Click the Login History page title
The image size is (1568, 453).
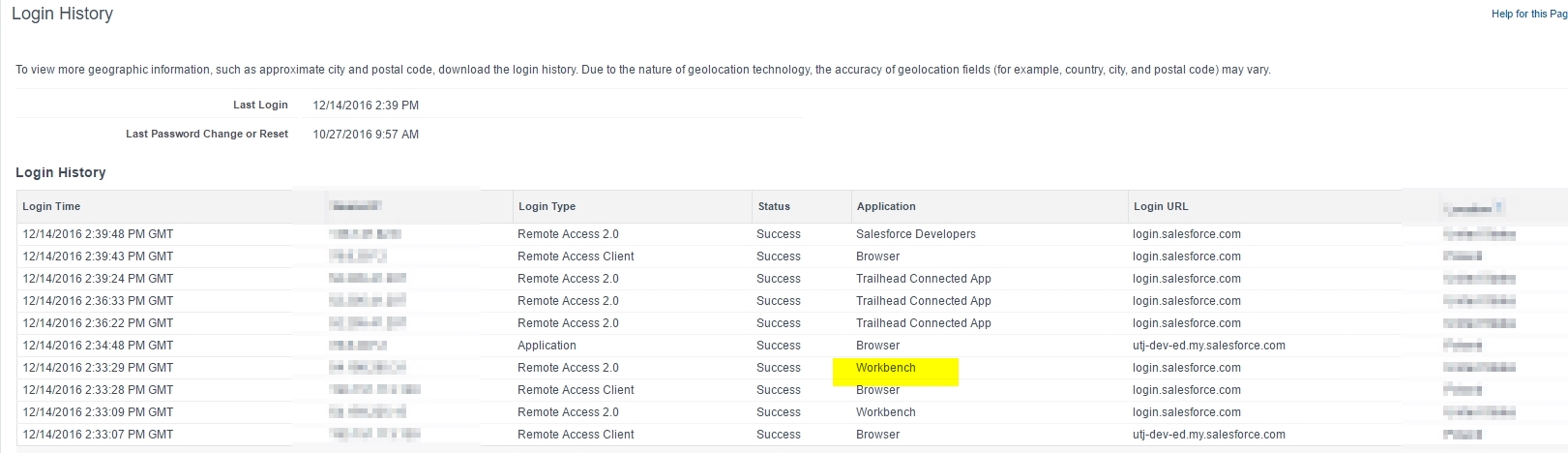[x=62, y=14]
